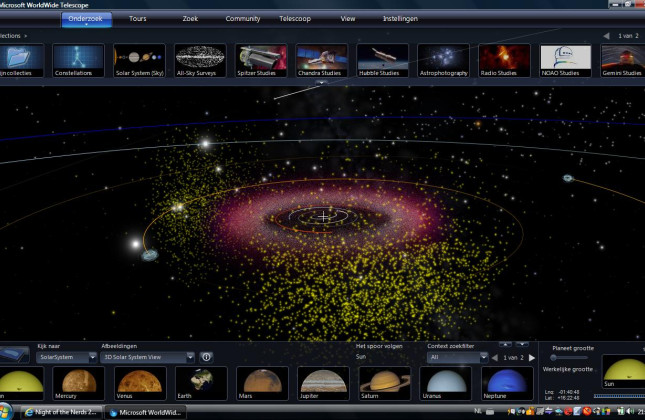Select the Venus planet thumbnail

coord(140,383)
